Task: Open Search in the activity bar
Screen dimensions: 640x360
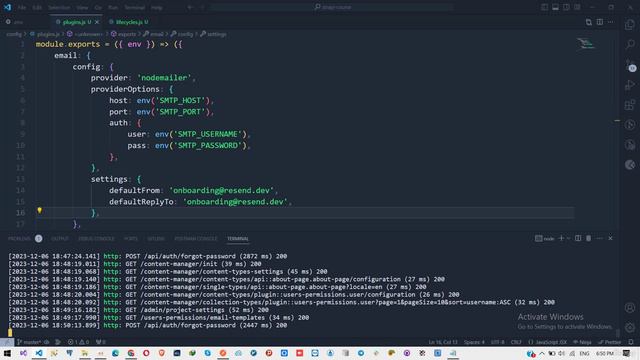Action: [x=630, y=44]
